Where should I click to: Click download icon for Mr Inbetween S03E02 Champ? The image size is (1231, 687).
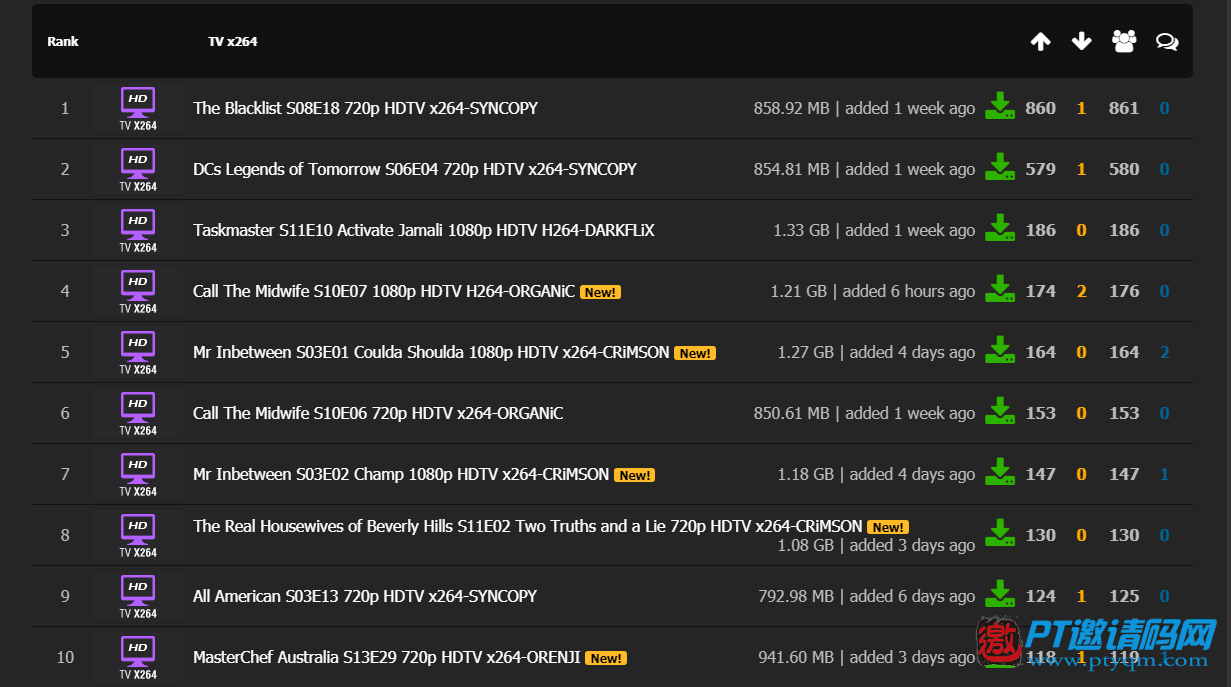point(1000,473)
